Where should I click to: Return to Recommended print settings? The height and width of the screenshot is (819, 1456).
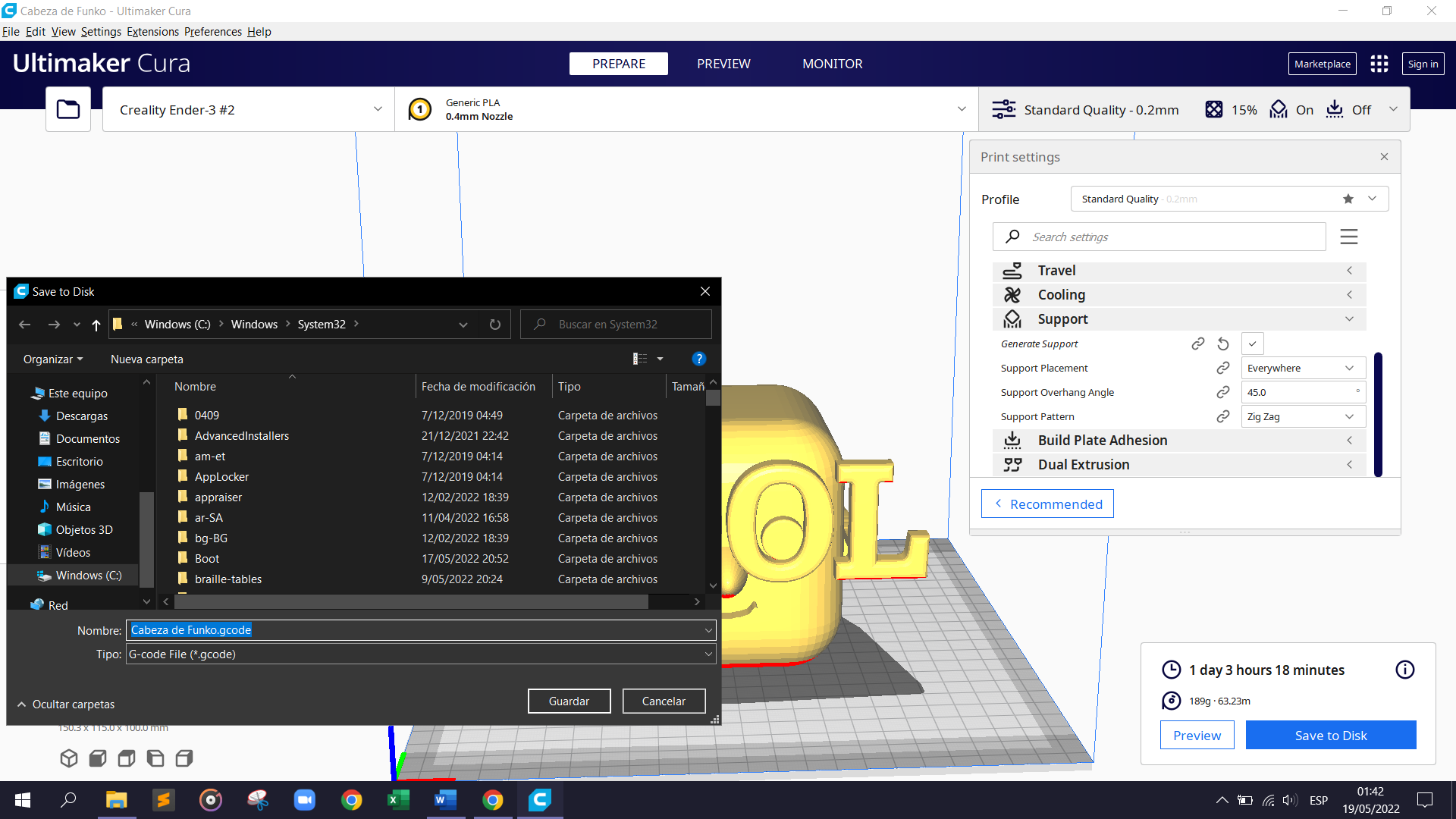point(1047,504)
